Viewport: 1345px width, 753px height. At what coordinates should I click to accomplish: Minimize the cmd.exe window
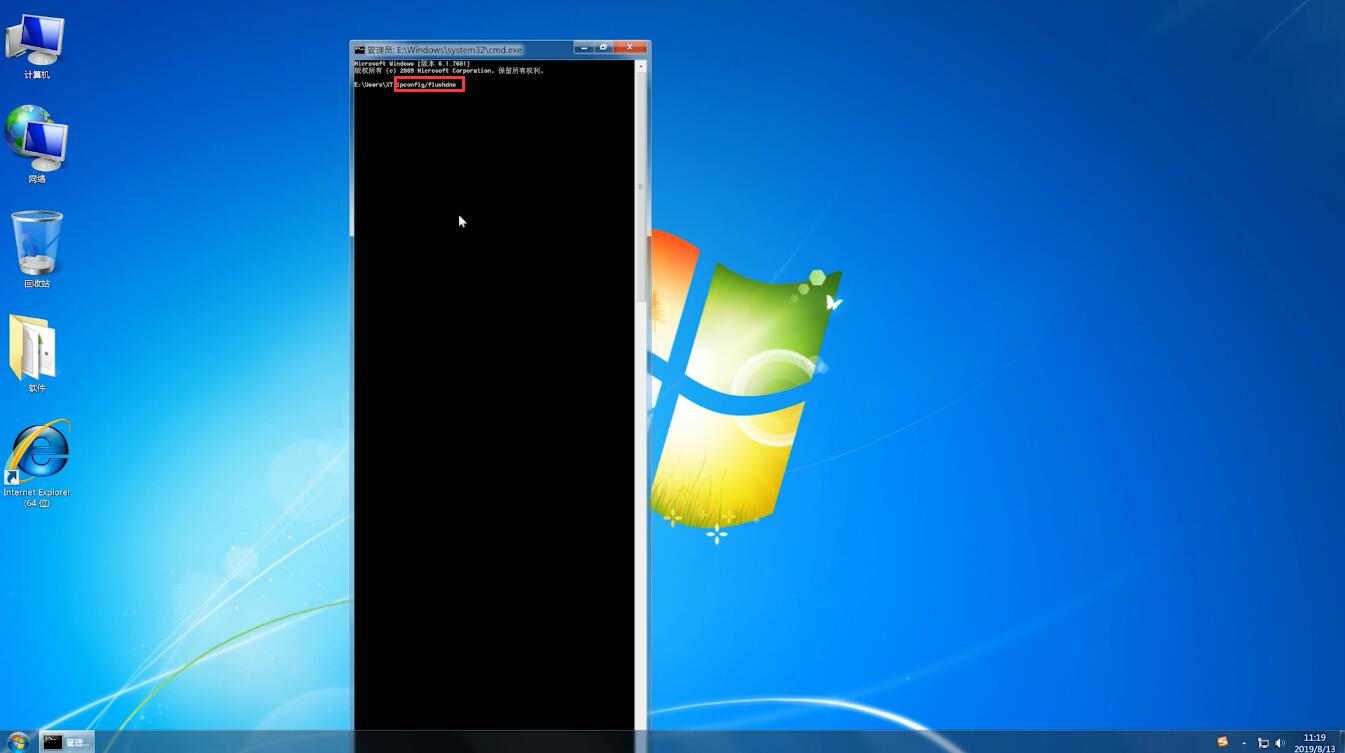584,47
